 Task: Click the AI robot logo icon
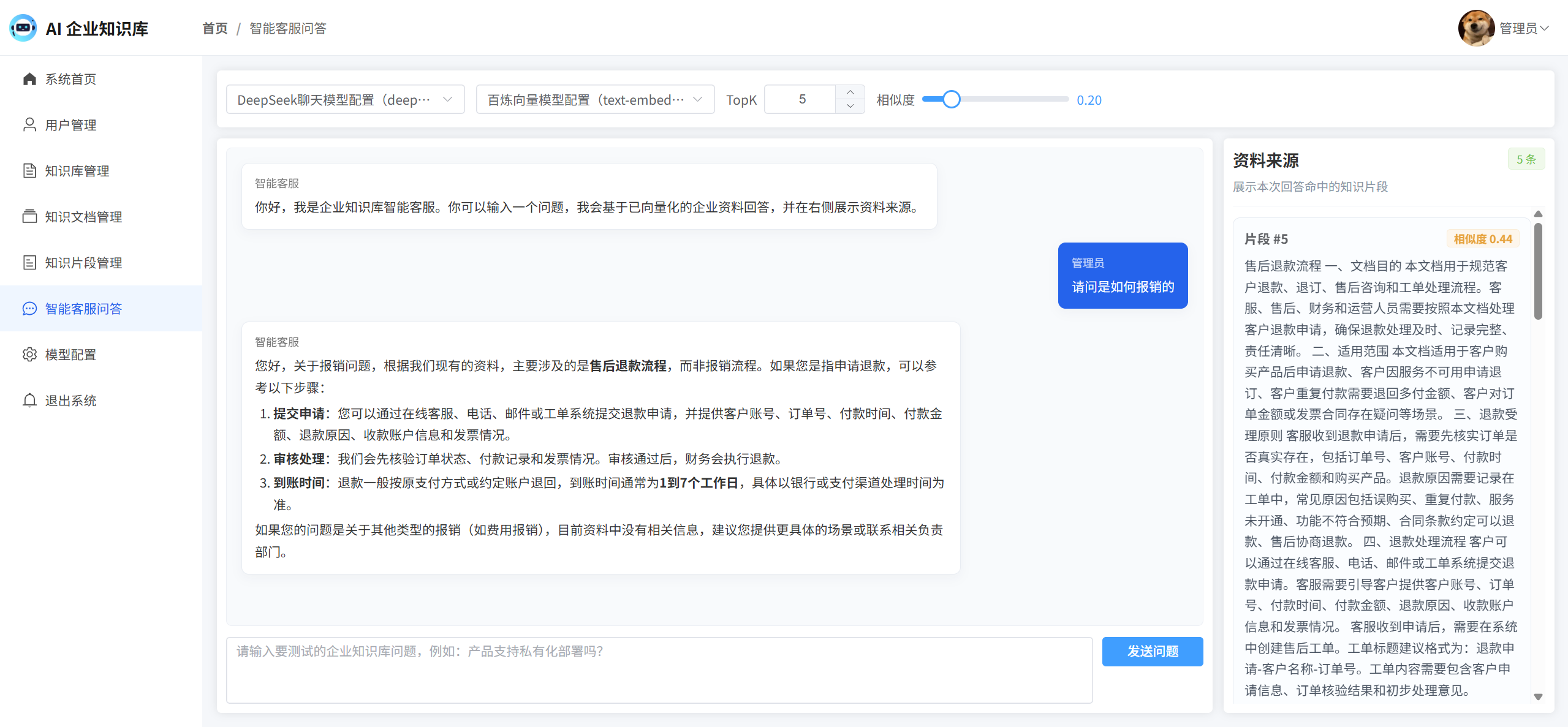[x=23, y=28]
